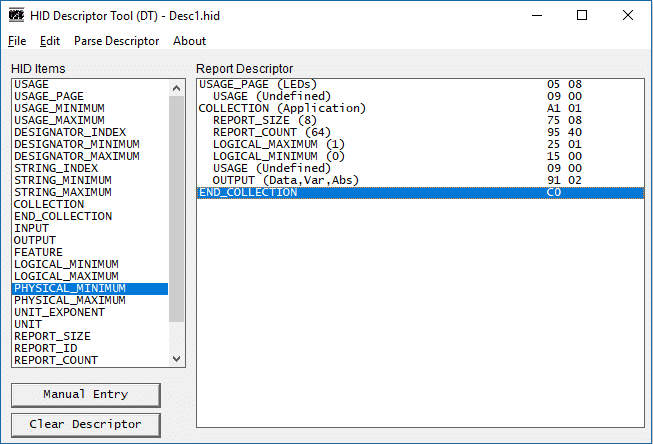Click the HID Items scroll down arrow
The image size is (653, 444).
177,359
